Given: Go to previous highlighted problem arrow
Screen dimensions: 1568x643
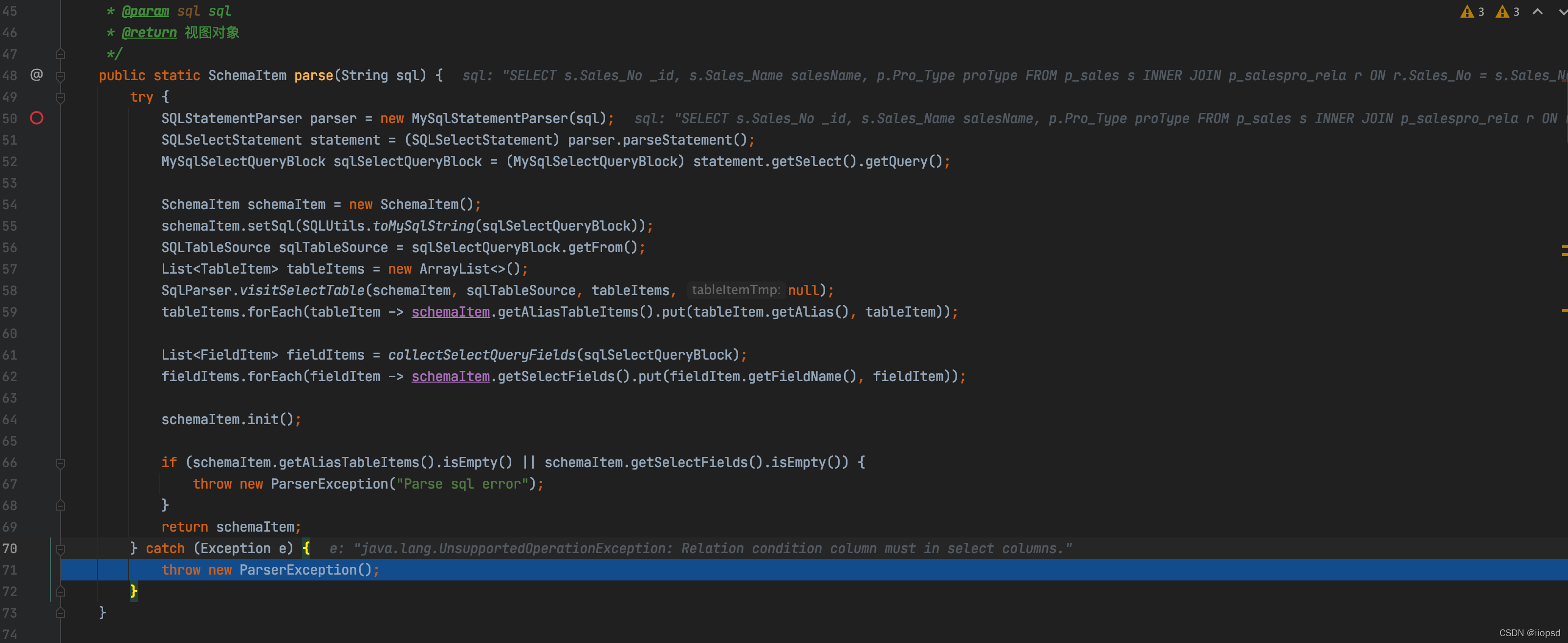Looking at the screenshot, I should tap(1537, 12).
